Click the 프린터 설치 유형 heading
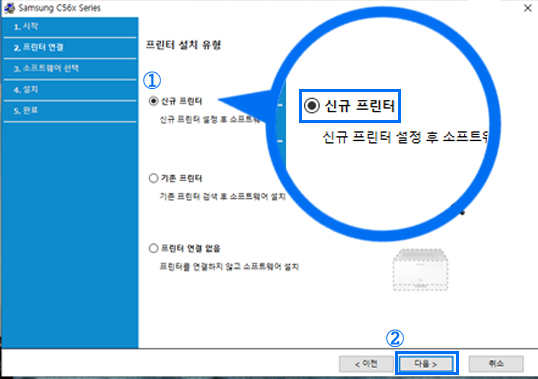538x379 pixels. (x=183, y=45)
